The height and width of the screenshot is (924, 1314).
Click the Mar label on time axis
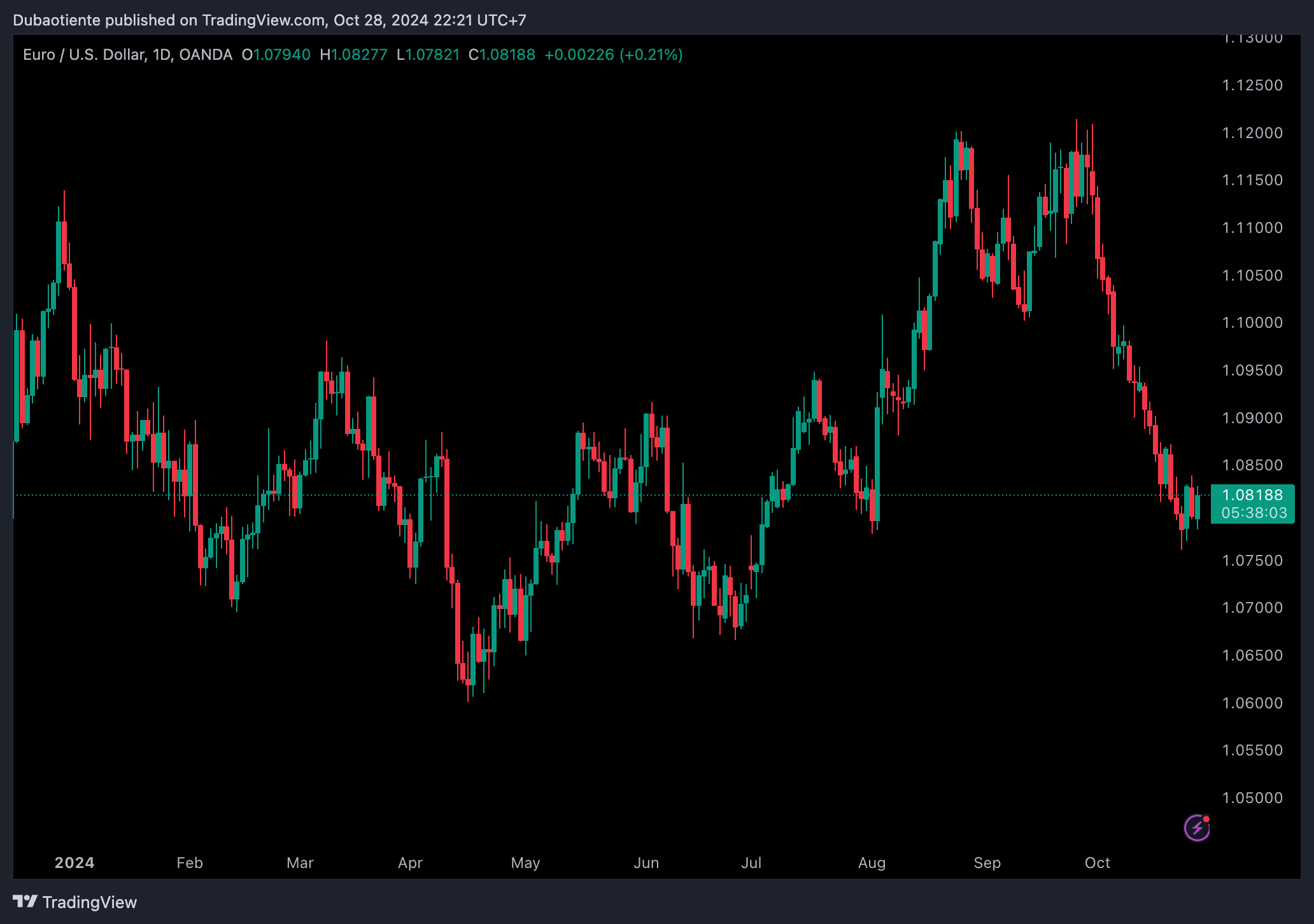(x=300, y=863)
